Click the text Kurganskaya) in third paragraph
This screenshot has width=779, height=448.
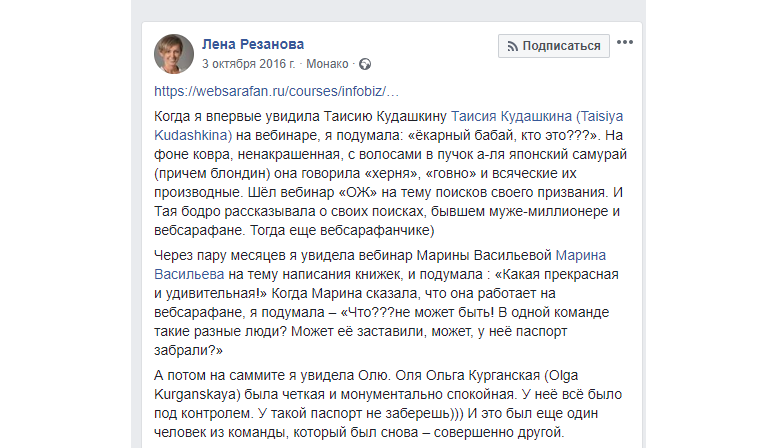point(198,395)
